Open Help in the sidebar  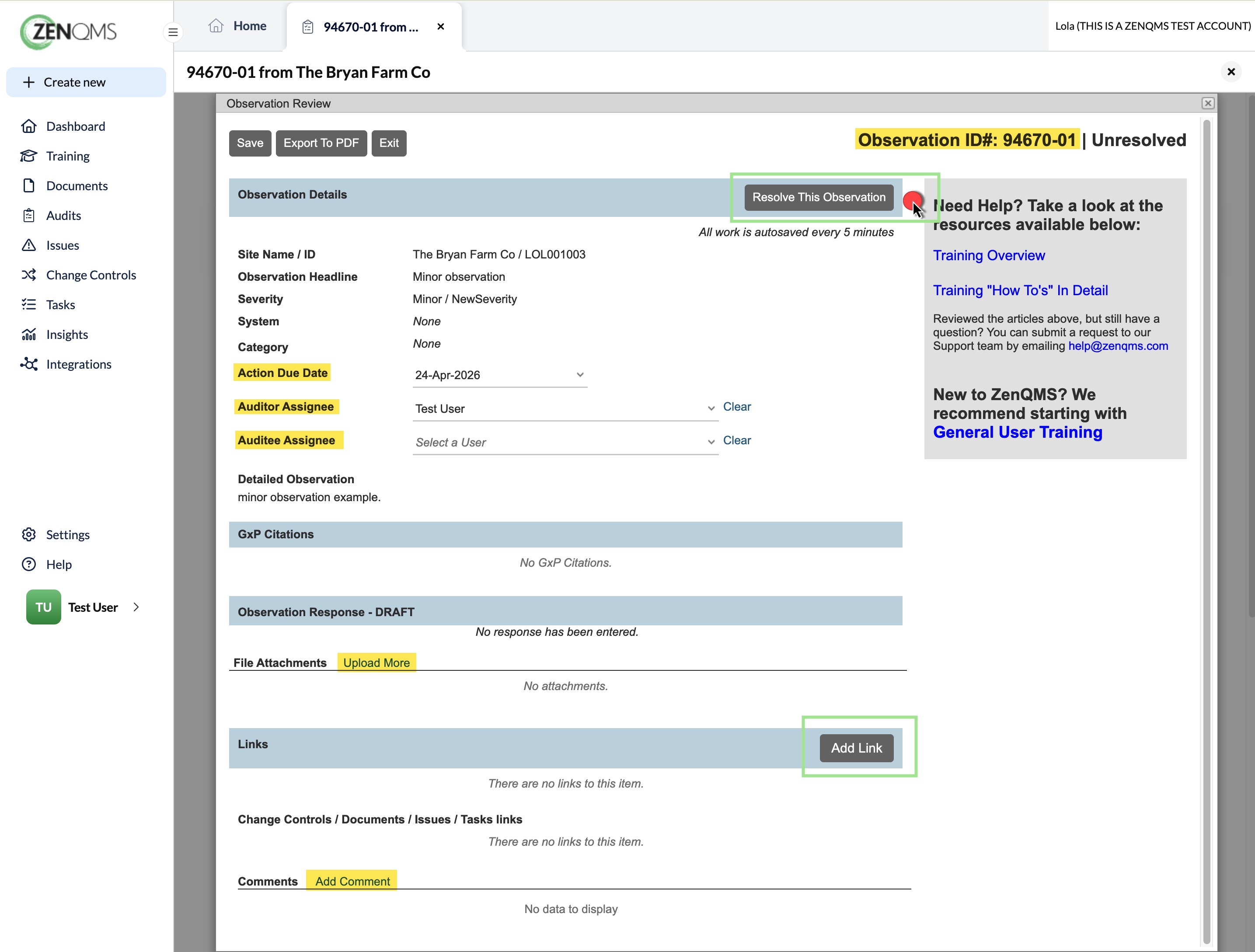pyautogui.click(x=59, y=565)
